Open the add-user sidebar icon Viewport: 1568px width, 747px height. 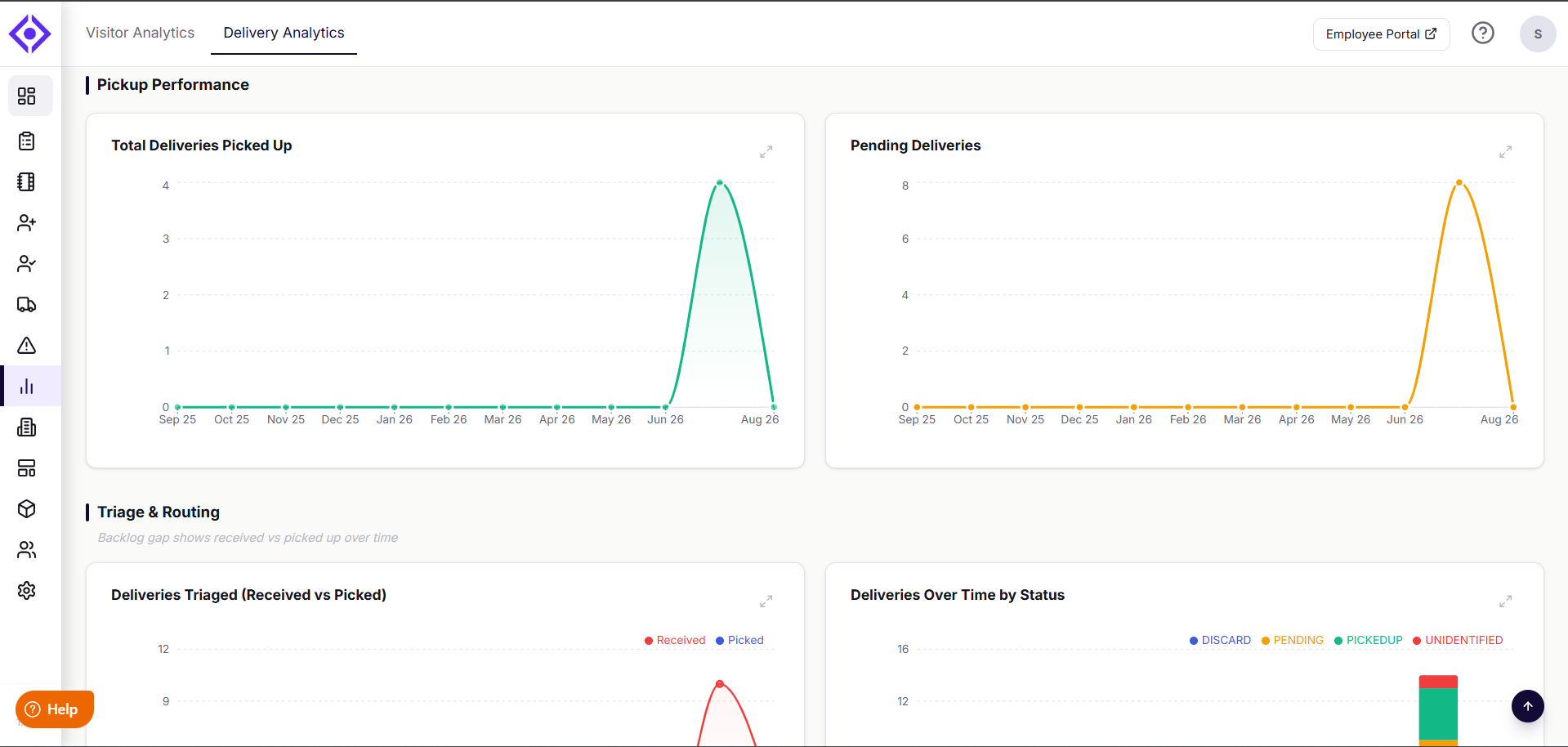coord(27,223)
